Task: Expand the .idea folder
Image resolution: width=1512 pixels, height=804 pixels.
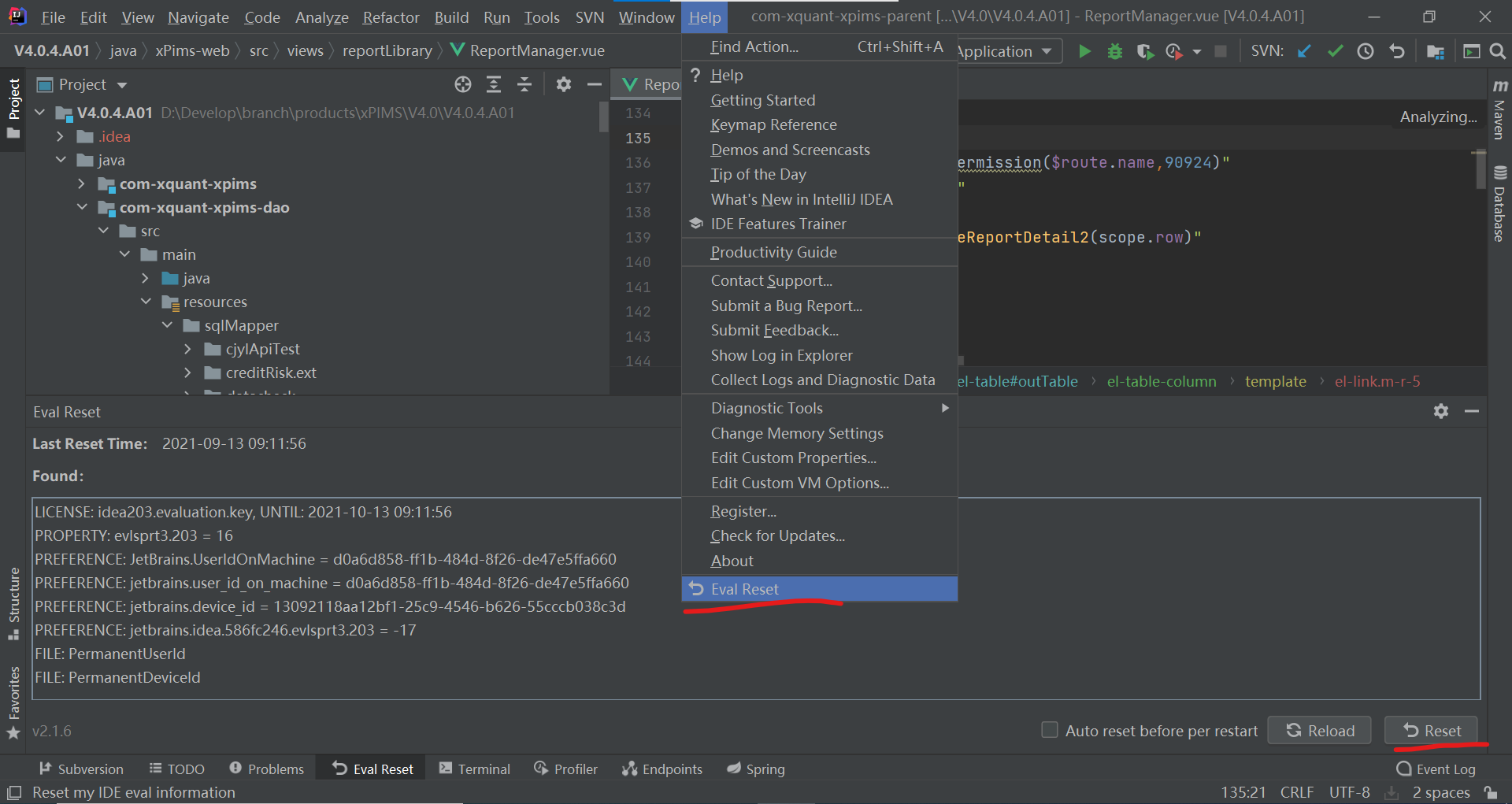Action: pyautogui.click(x=61, y=136)
